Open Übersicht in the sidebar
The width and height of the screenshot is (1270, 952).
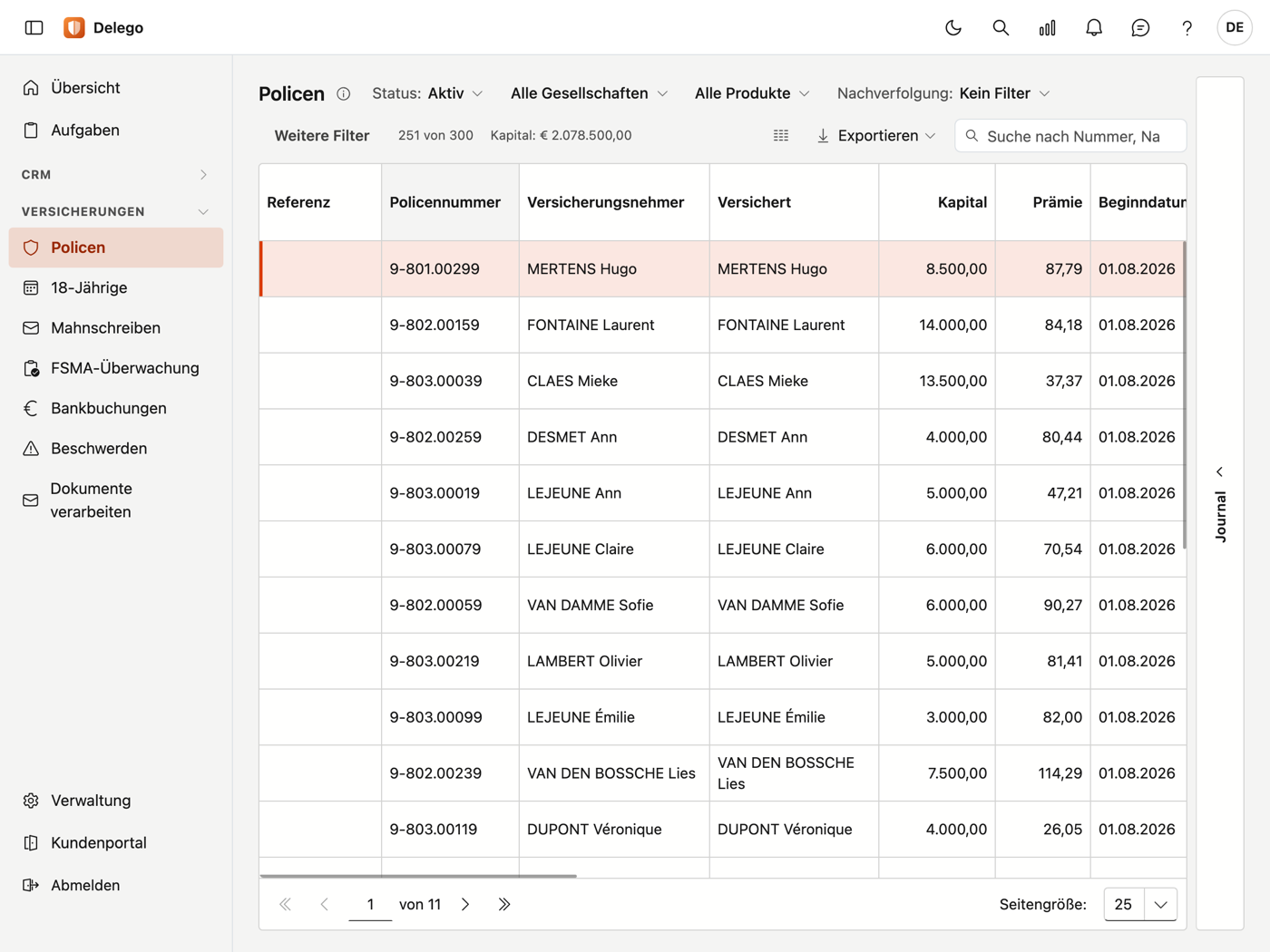[115, 88]
